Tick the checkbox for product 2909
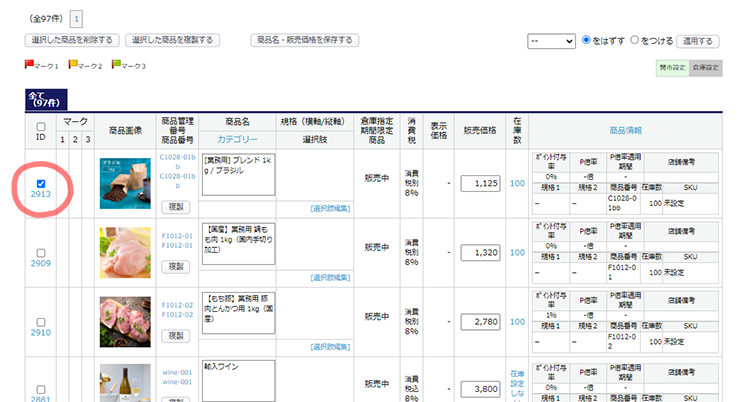 pyautogui.click(x=40, y=252)
